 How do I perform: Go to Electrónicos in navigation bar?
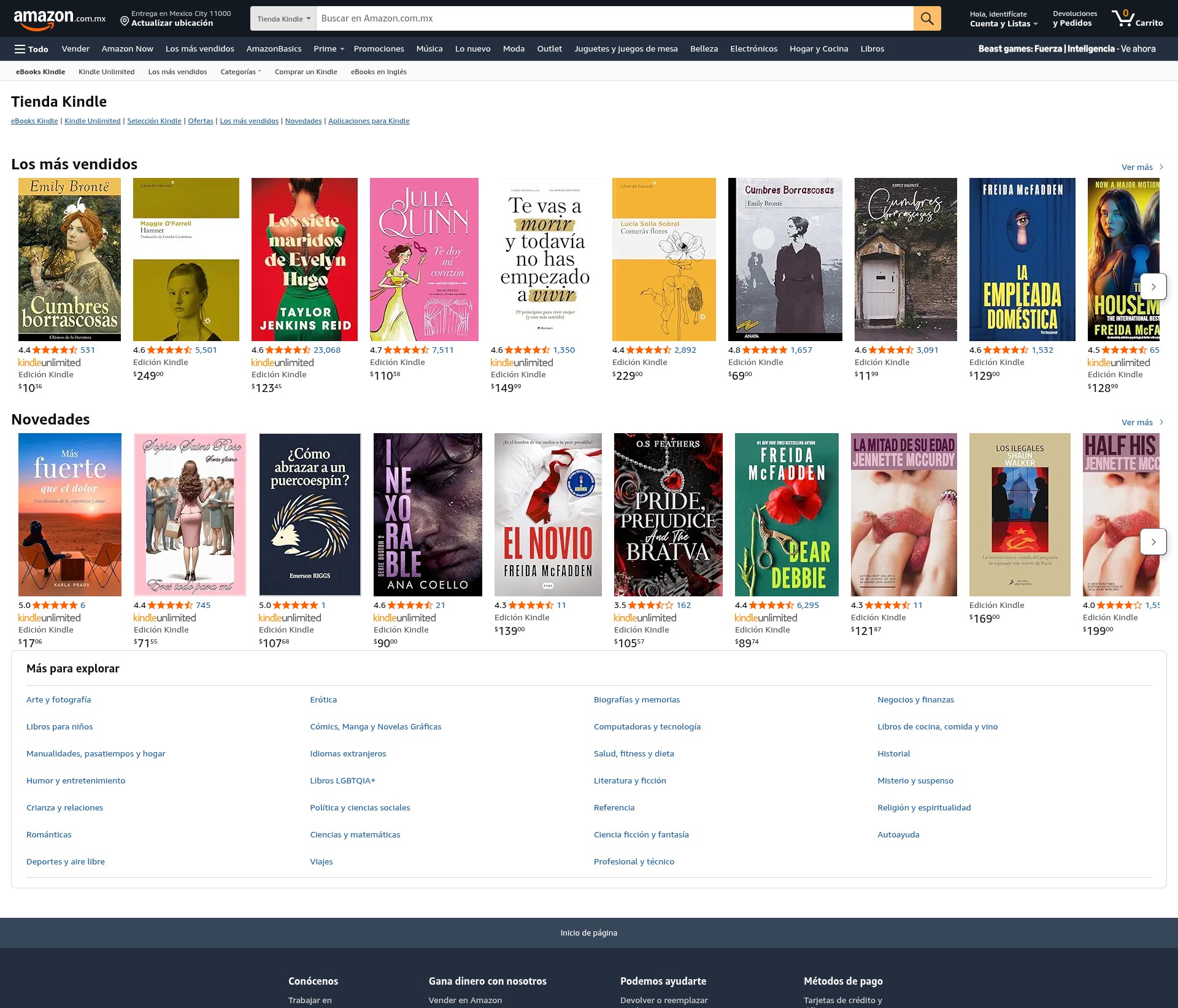pyautogui.click(x=753, y=49)
